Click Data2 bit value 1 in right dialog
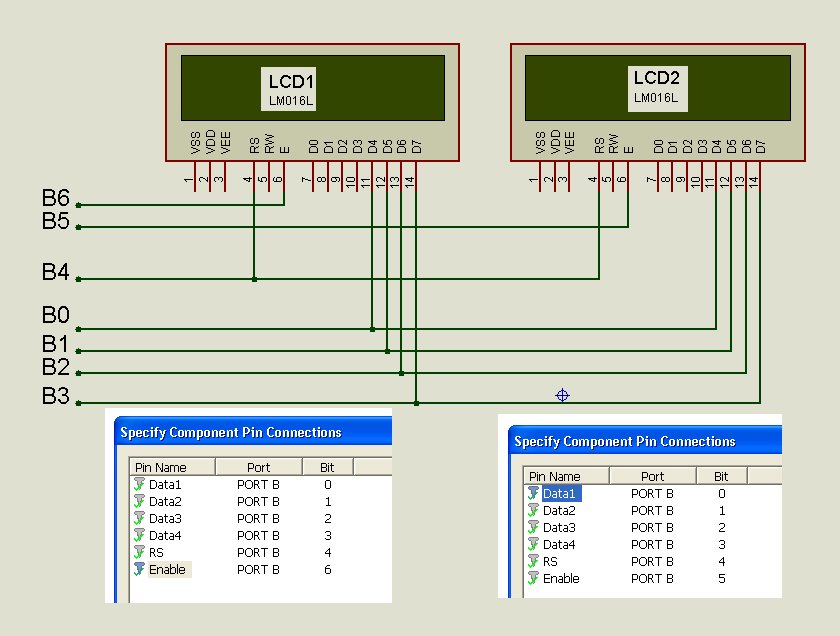Image resolution: width=840 pixels, height=636 pixels. click(722, 511)
